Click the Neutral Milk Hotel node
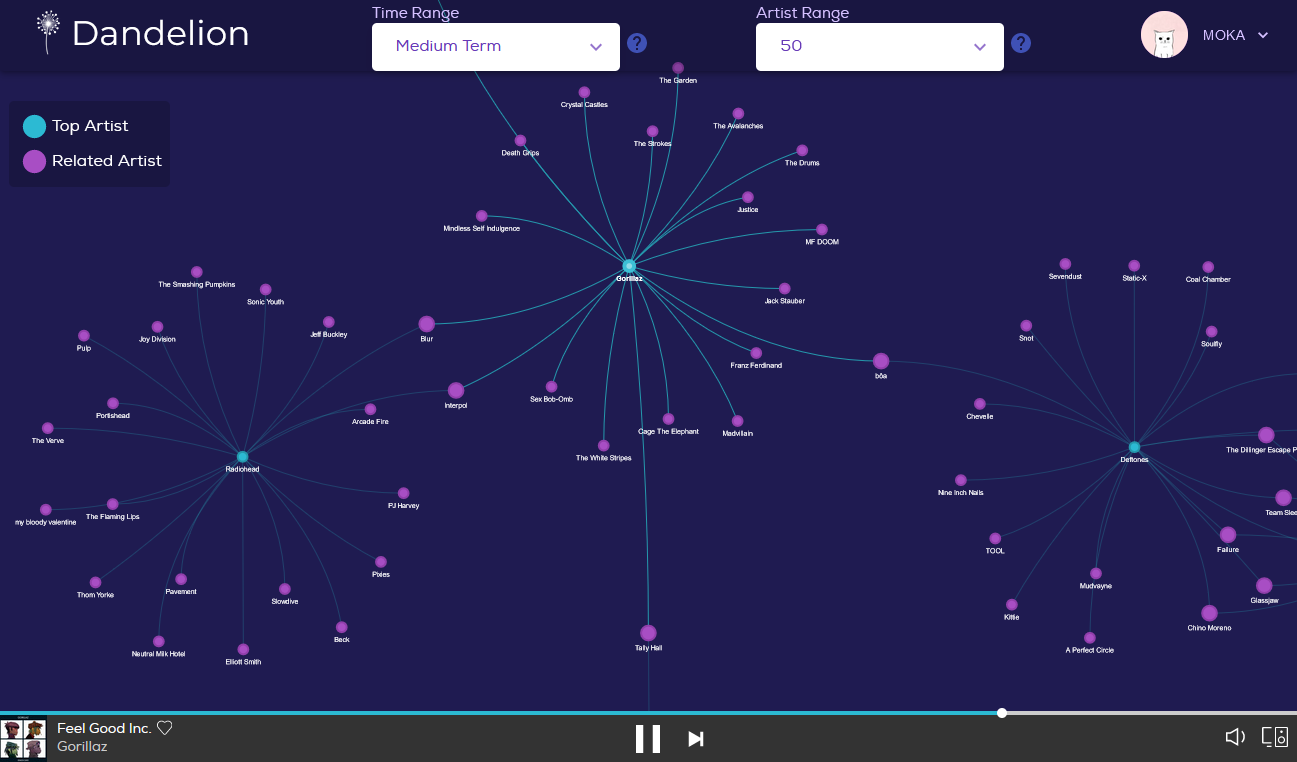Image resolution: width=1297 pixels, height=762 pixels. [x=159, y=641]
